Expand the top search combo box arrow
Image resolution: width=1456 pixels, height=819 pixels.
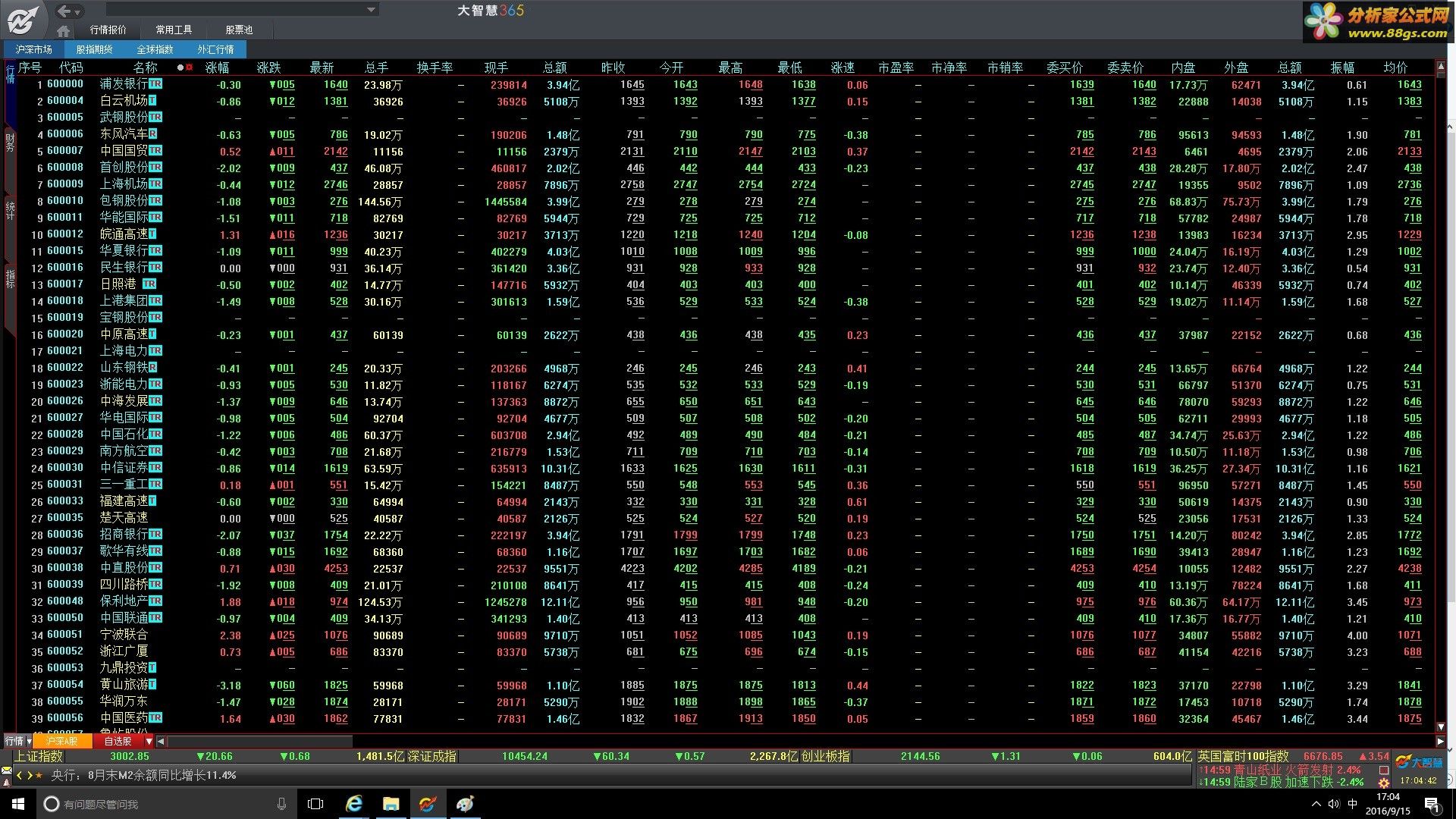pos(371,10)
